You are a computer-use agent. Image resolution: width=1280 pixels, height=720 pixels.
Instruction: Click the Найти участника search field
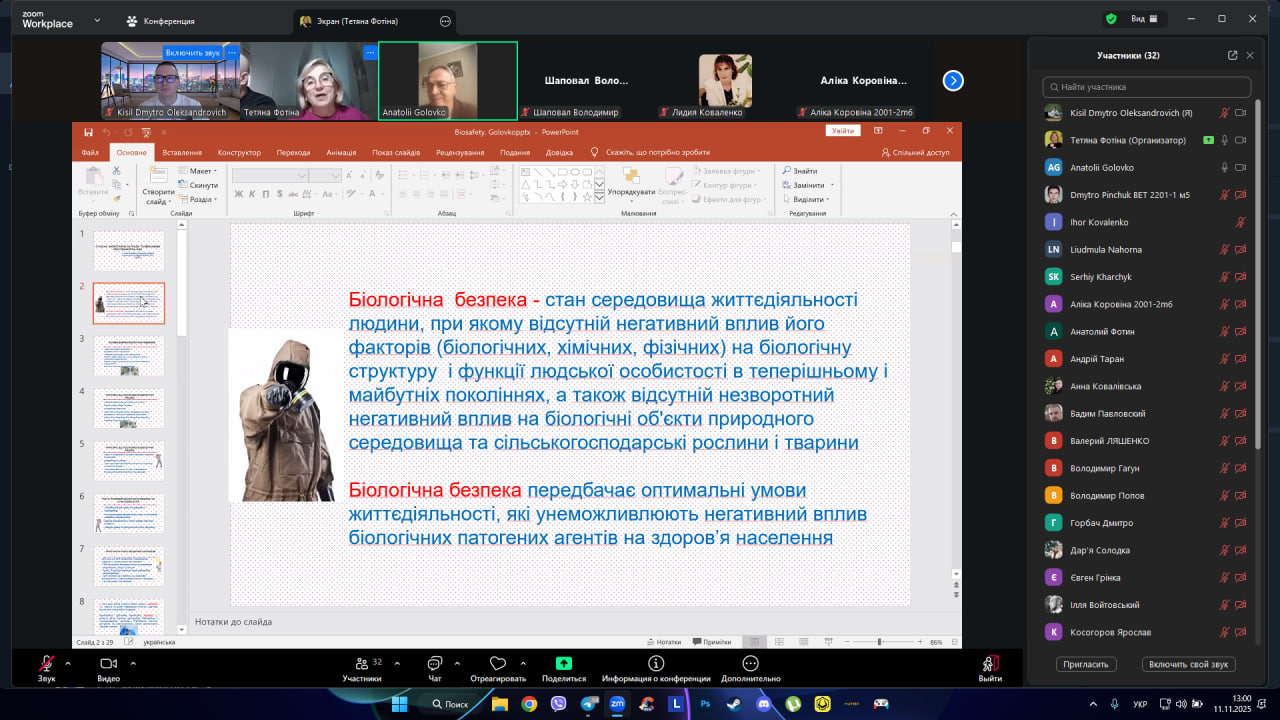[x=1146, y=87]
